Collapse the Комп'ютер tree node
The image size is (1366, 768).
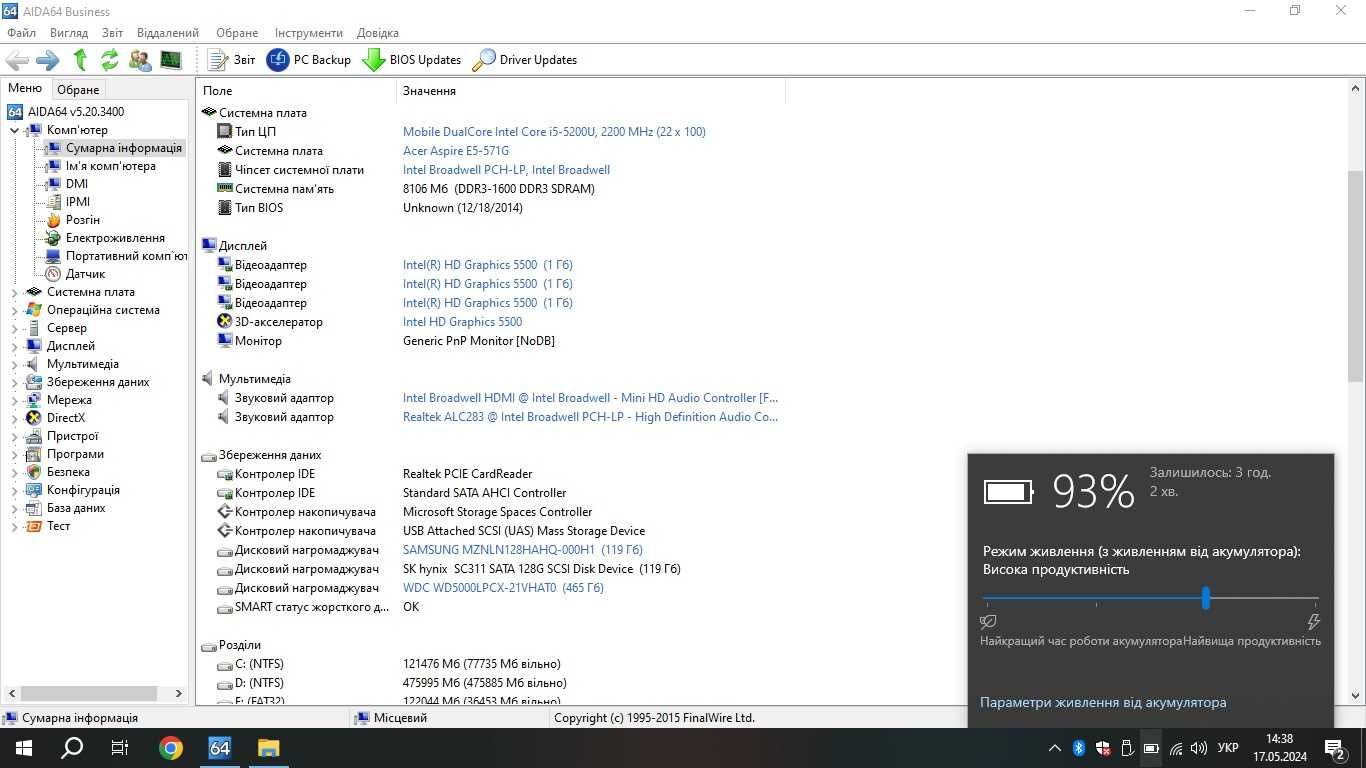point(14,130)
